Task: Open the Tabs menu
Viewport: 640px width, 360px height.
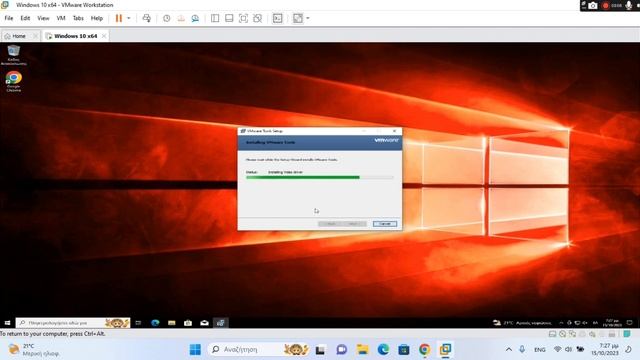Action: click(78, 18)
